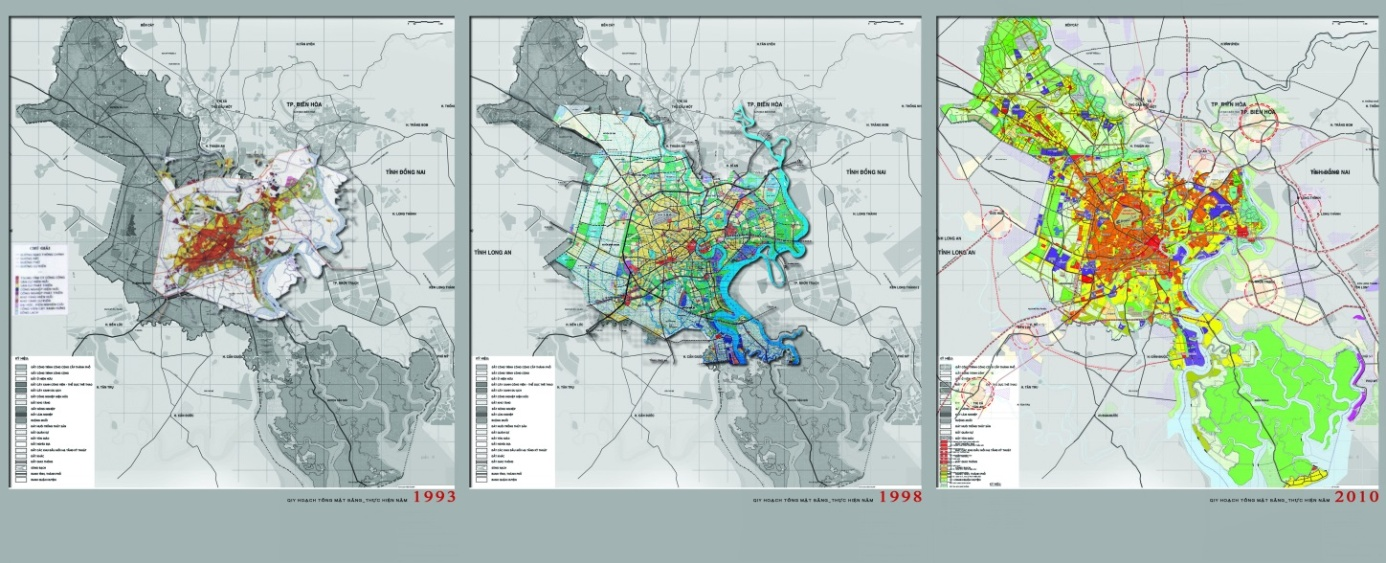
Task: Click Tỉnh Đồng Nai label on 1993 map
Action: (x=404, y=172)
